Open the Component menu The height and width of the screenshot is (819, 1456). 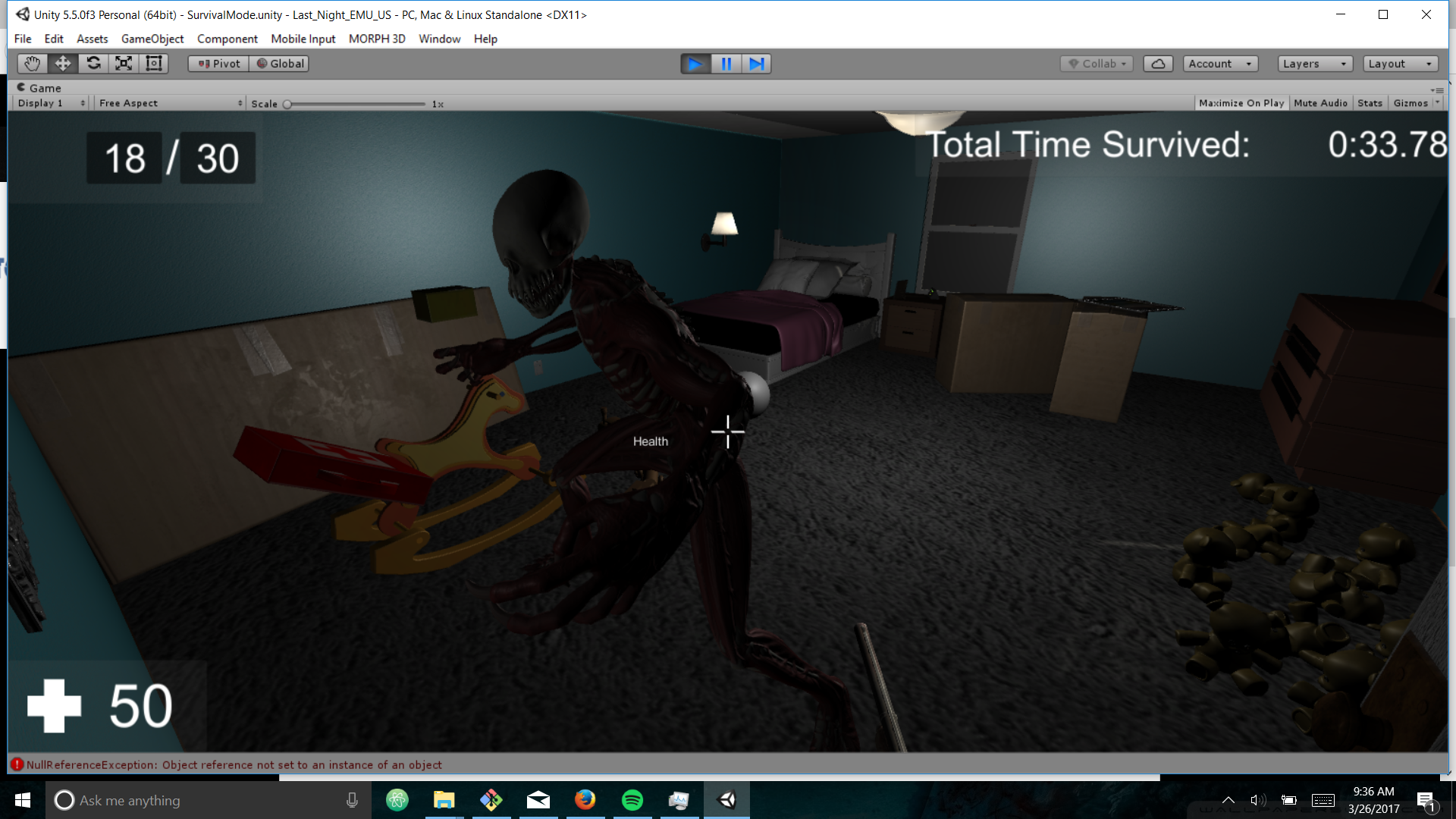tap(227, 39)
